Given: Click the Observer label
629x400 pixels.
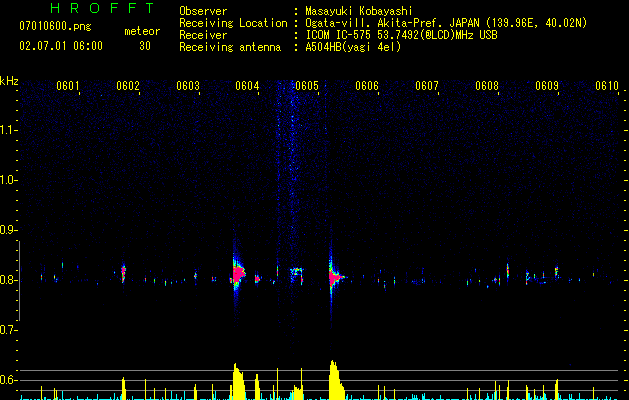Looking at the screenshot, I should tap(203, 11).
